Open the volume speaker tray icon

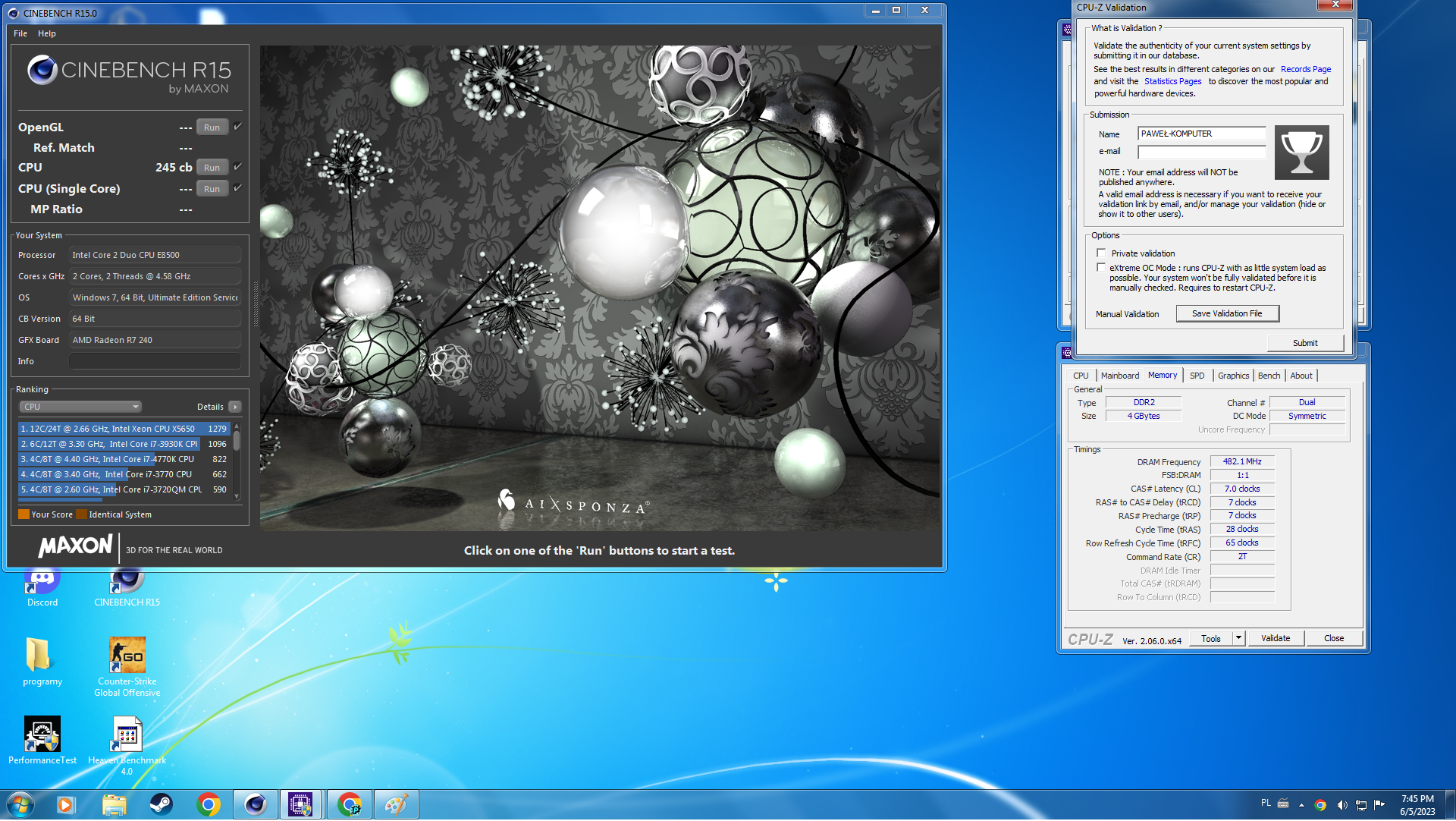click(x=1341, y=806)
